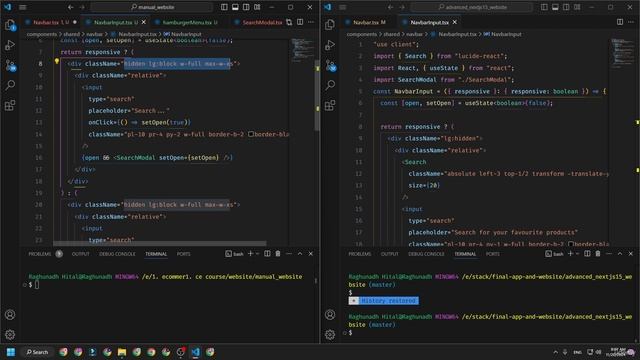Open hamburger application menu in left window
640x360 pixels.
23,7
